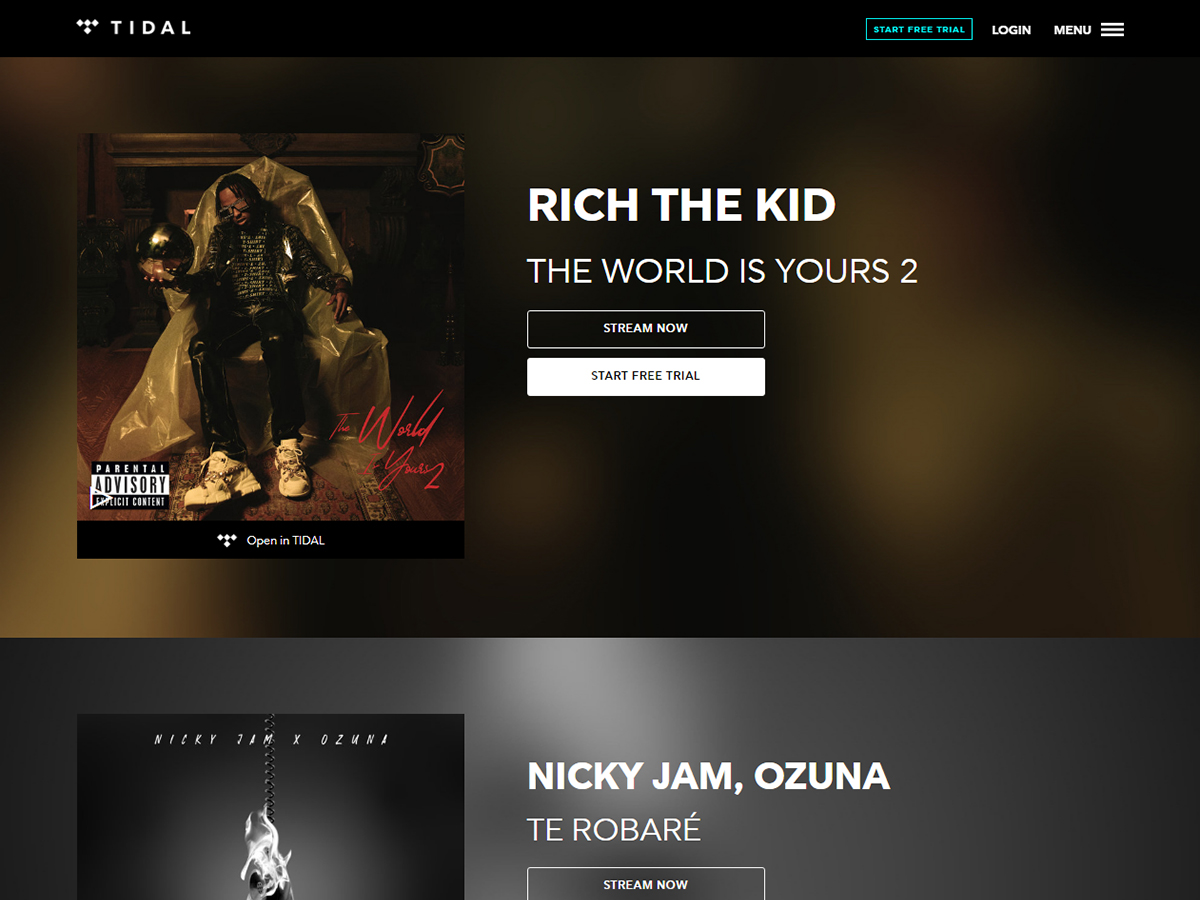Click the Nicky Jam x Ozuna cover art
Image resolution: width=1200 pixels, height=900 pixels.
click(x=270, y=807)
